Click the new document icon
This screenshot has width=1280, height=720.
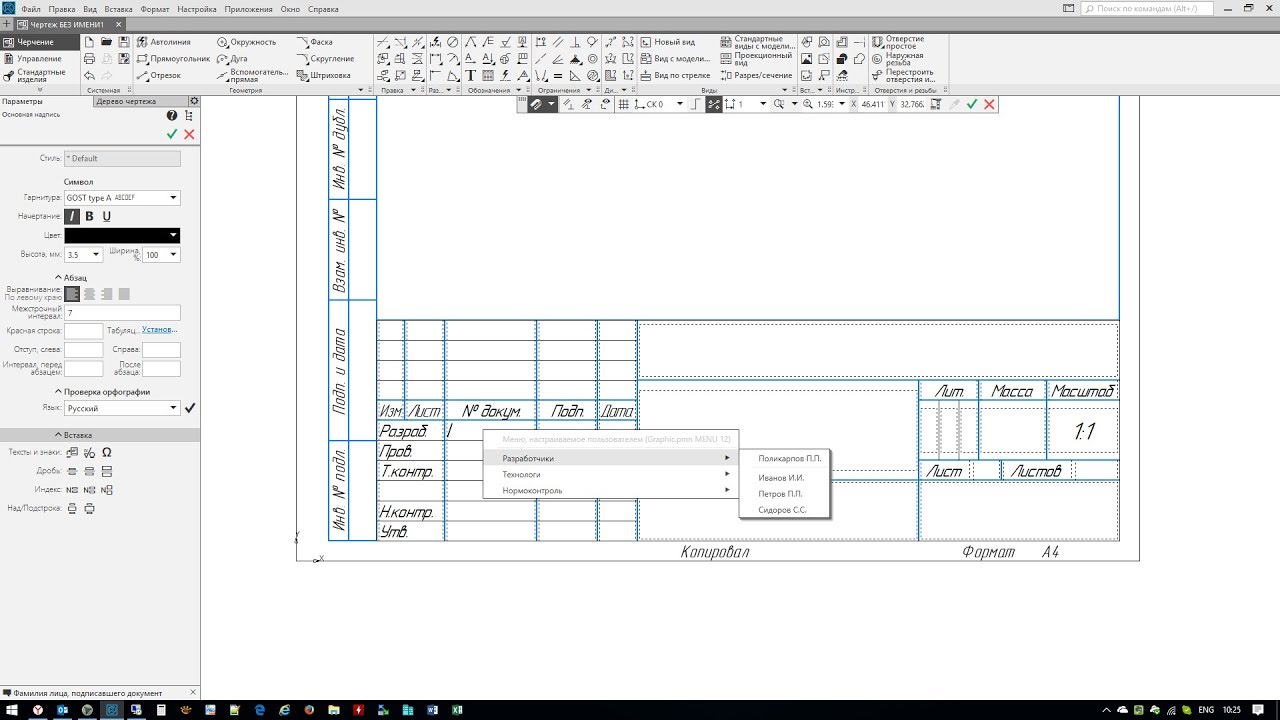[x=90, y=42]
